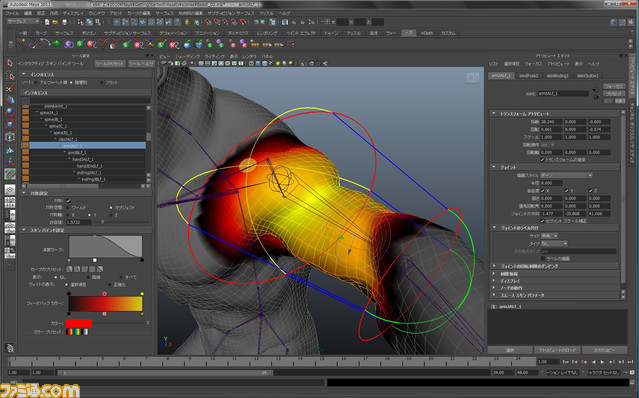
Task: Select the ワールド symmetry space radio
Action: (67, 208)
